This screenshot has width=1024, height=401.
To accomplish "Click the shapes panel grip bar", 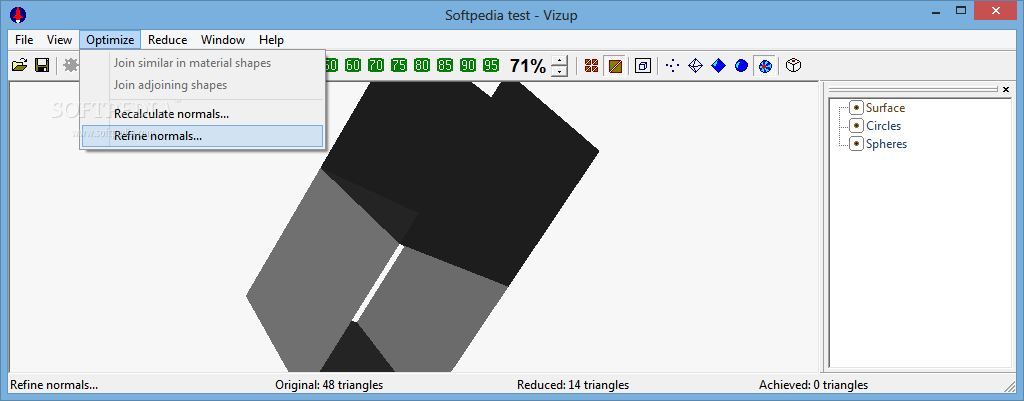I will click(913, 89).
